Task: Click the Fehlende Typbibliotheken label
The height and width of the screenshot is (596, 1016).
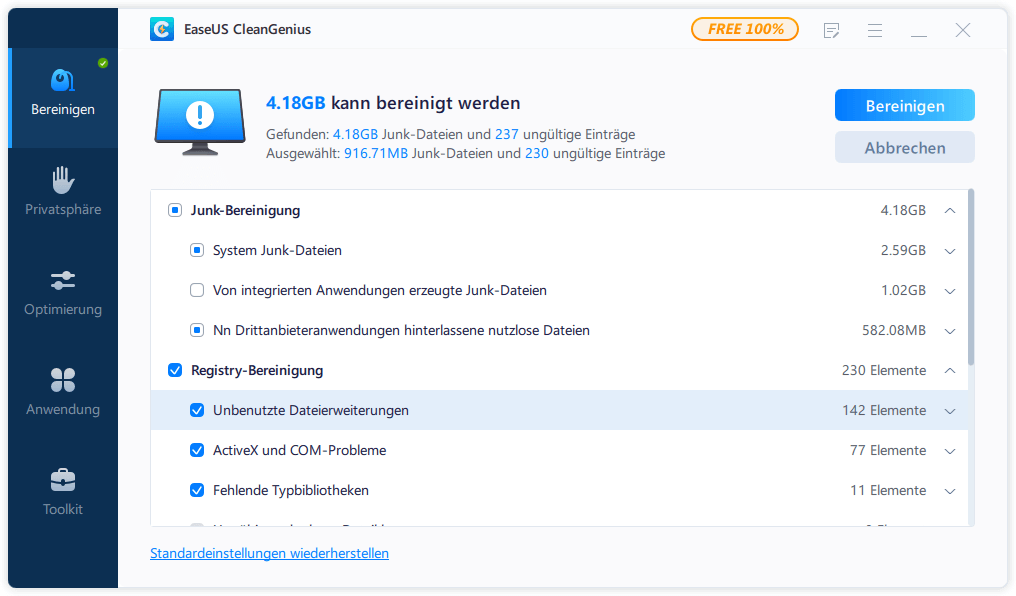Action: click(291, 490)
